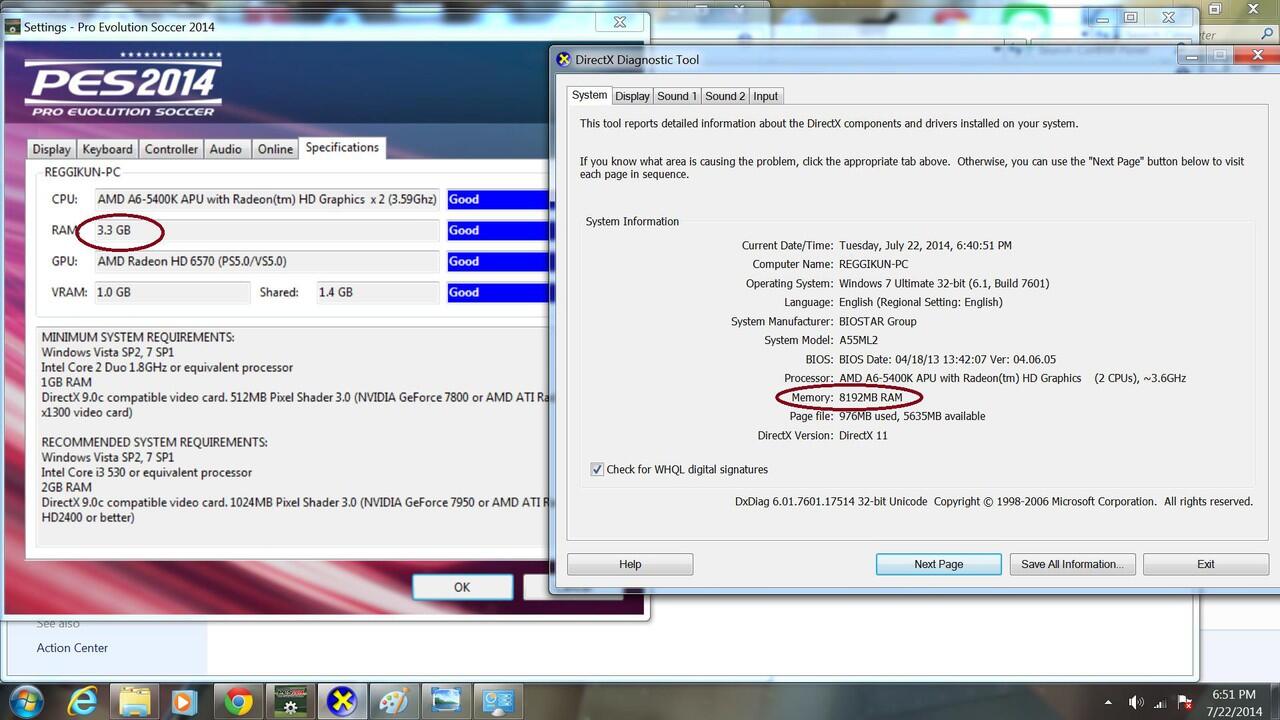This screenshot has width=1280, height=720.
Task: Open the Audio tab in PES Settings
Action: (226, 149)
